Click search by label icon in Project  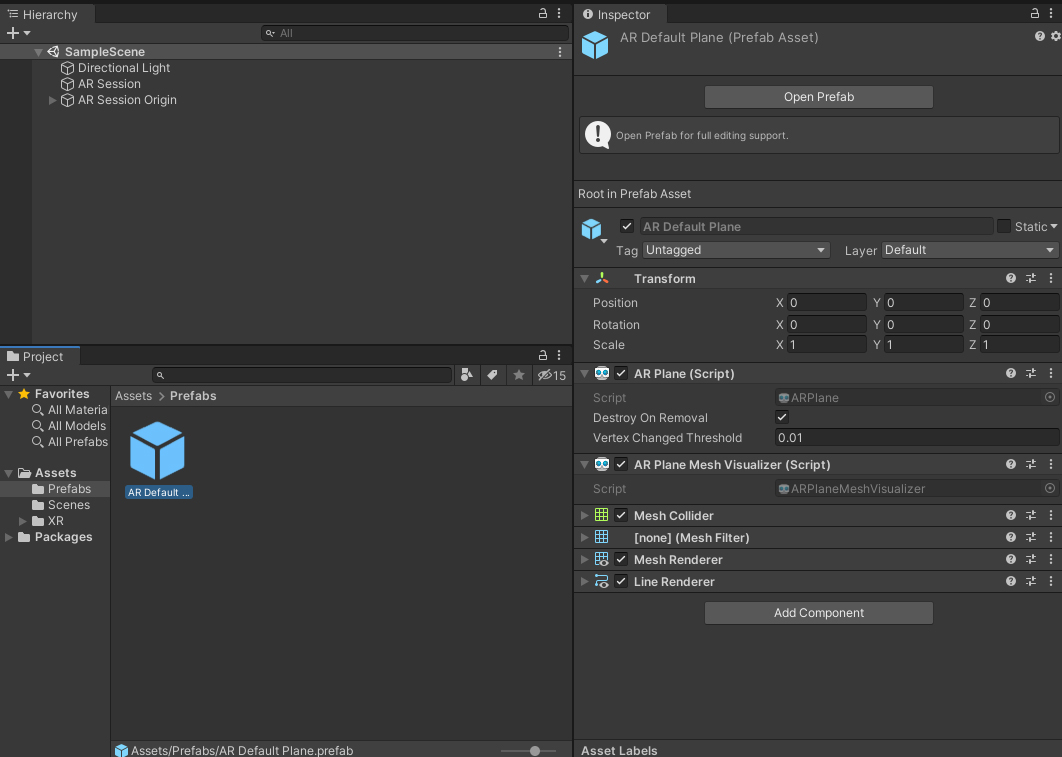click(x=492, y=375)
